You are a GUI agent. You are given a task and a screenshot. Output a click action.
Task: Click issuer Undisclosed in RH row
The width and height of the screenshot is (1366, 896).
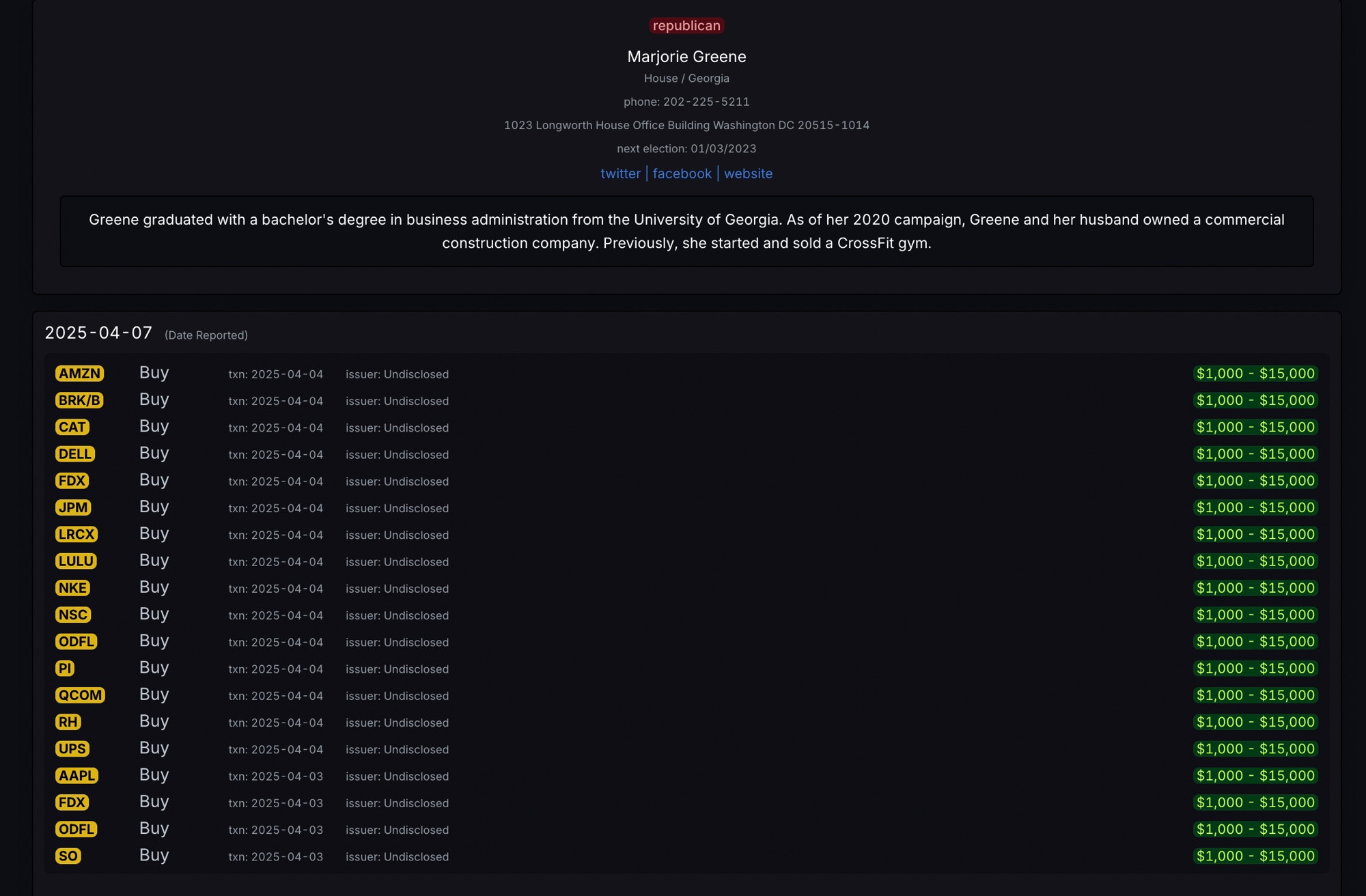(x=397, y=723)
